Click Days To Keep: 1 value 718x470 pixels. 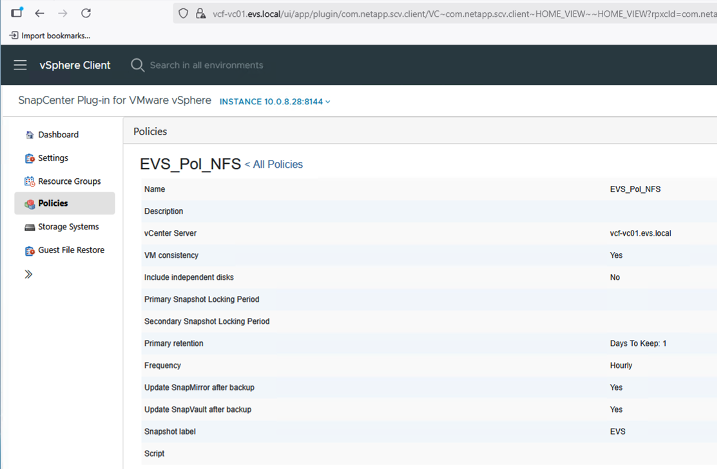[638, 344]
